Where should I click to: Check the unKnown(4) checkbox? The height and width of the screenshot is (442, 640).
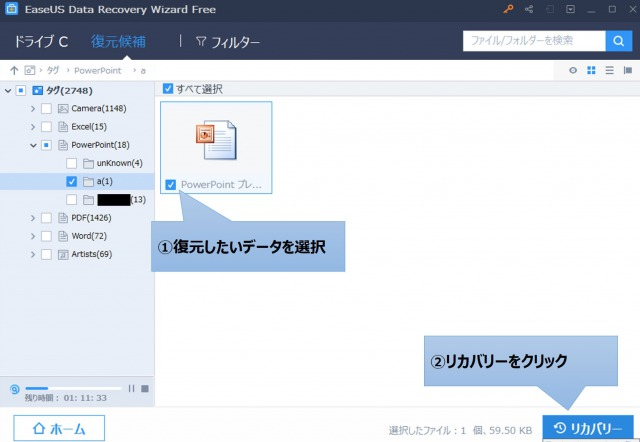tap(71, 163)
